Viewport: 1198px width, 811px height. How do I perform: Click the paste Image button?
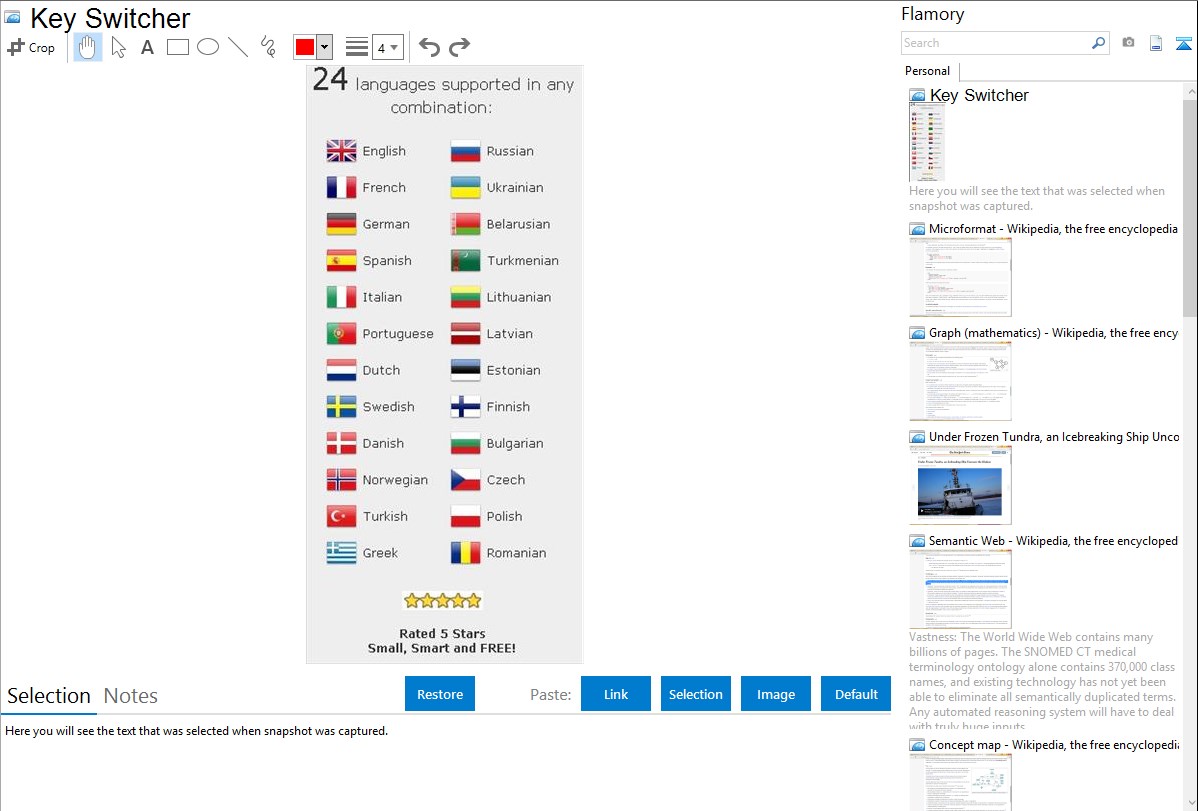point(775,693)
